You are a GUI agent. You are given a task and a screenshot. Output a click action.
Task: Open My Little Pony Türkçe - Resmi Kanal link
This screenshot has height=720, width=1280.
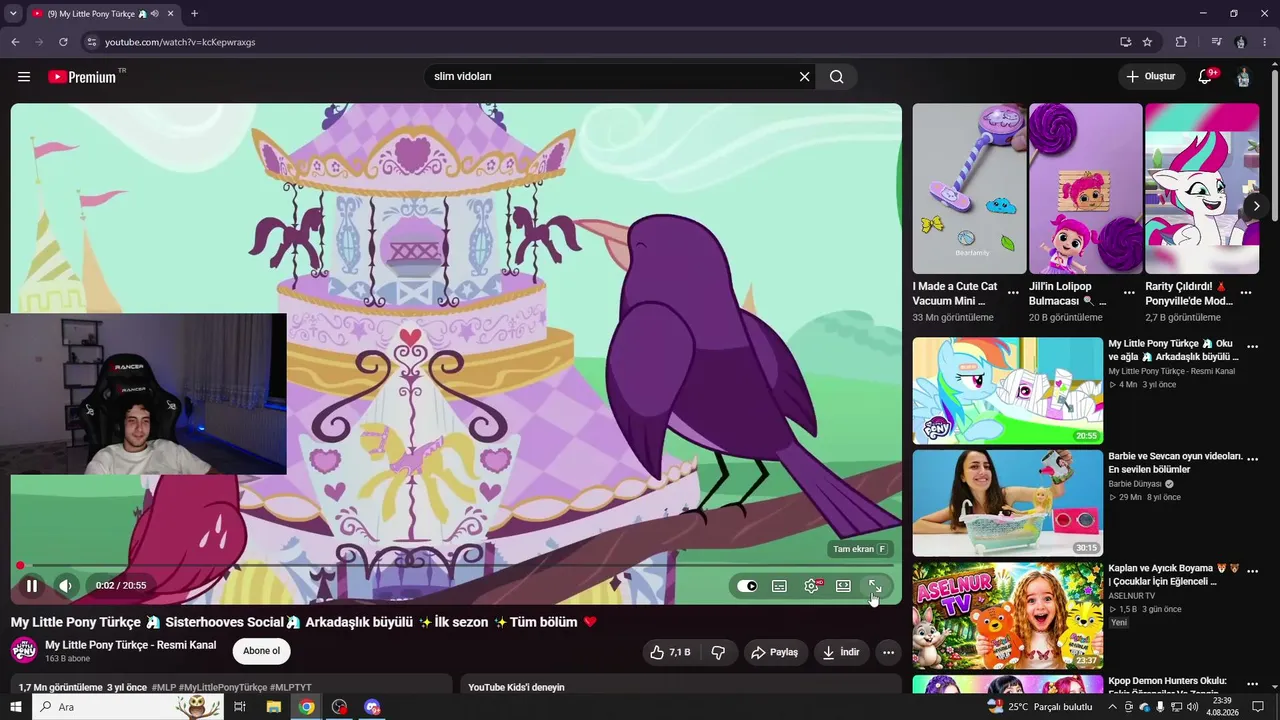(131, 645)
